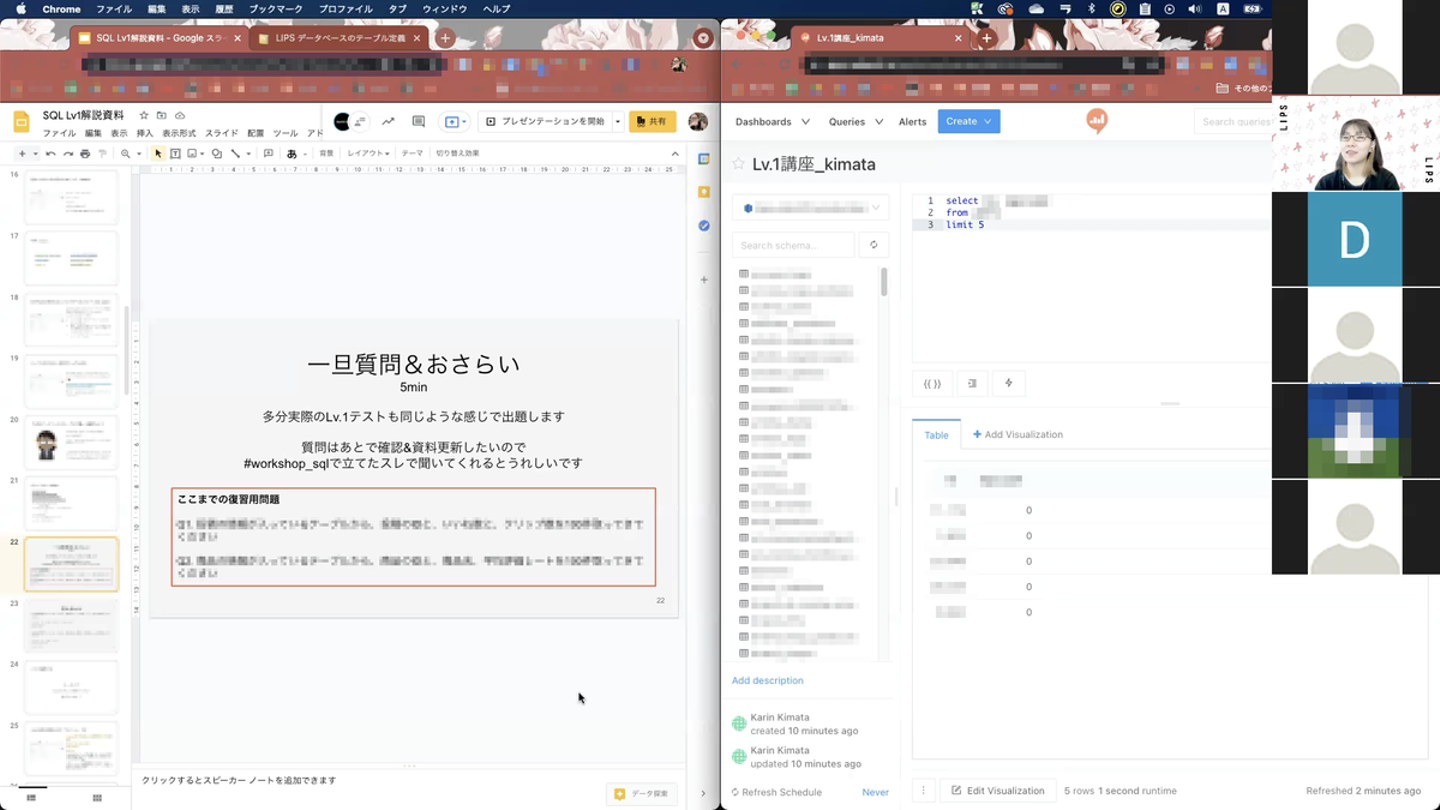Click the input tools あ icon

tap(292, 154)
